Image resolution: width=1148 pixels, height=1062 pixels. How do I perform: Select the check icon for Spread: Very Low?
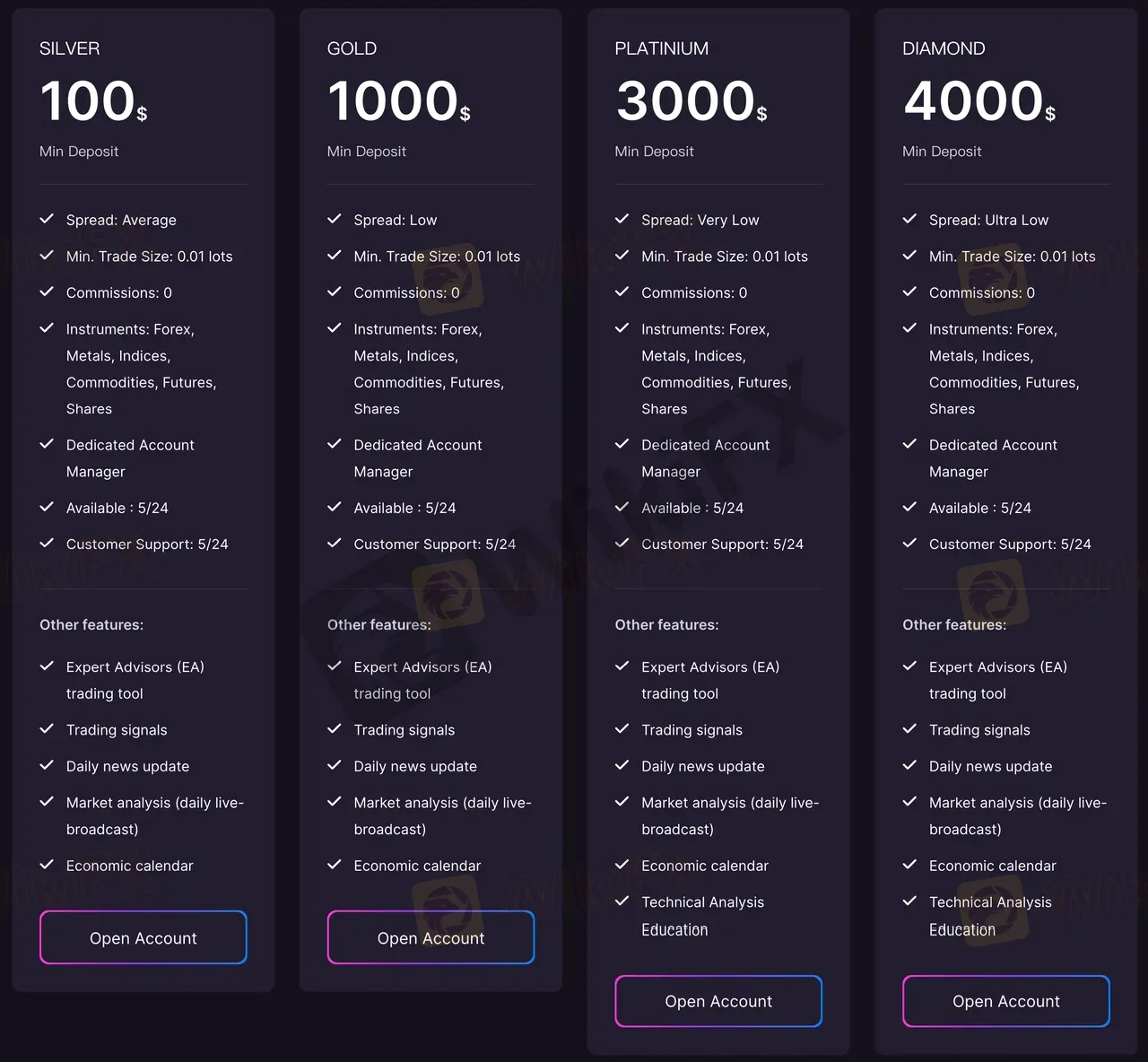pos(622,219)
